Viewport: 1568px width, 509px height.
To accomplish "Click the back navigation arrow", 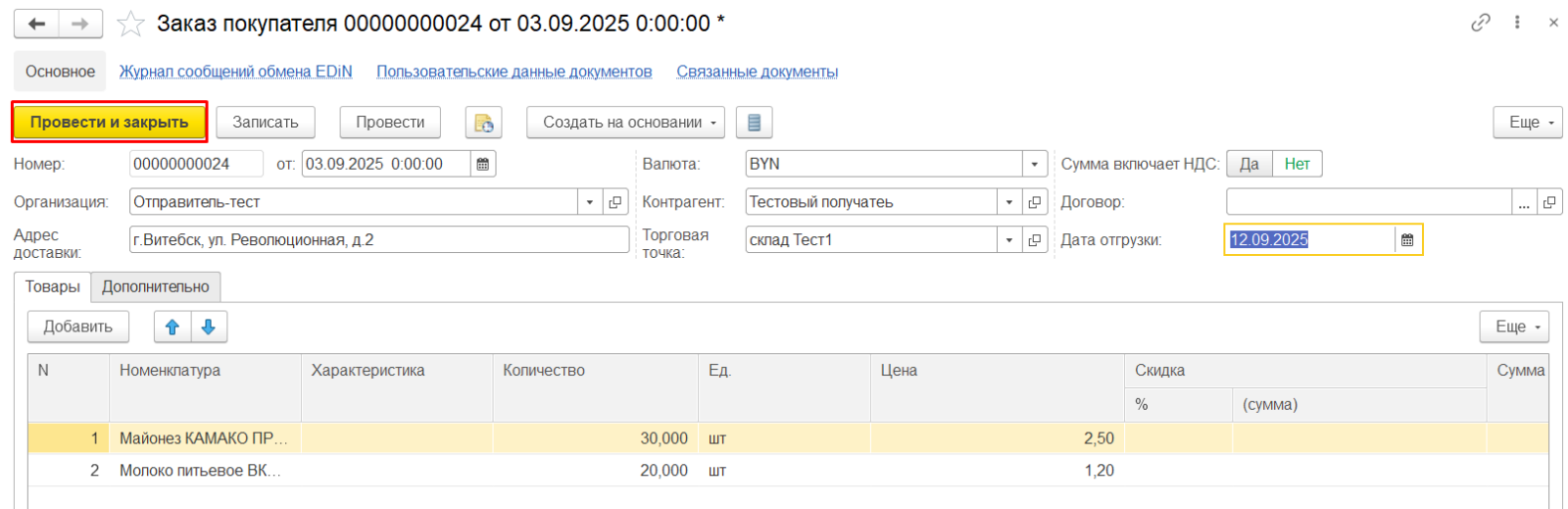I will click(x=36, y=24).
